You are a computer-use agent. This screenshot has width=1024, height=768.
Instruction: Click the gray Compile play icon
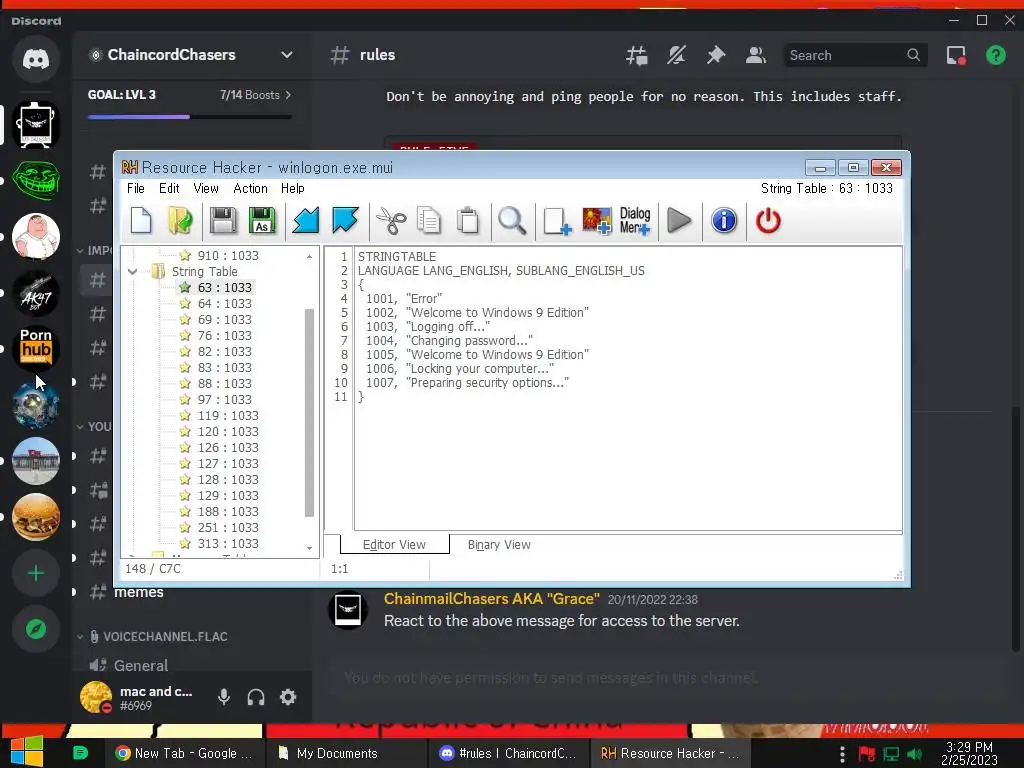point(679,221)
